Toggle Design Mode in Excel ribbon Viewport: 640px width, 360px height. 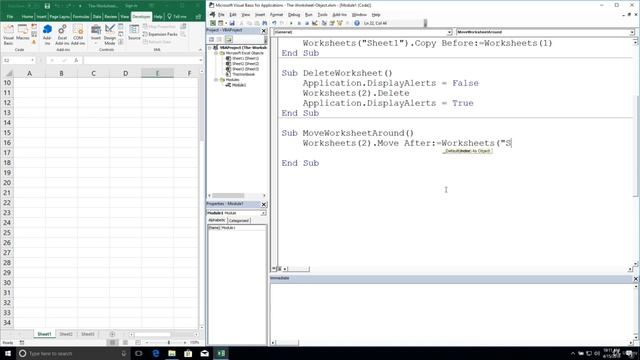coord(110,34)
